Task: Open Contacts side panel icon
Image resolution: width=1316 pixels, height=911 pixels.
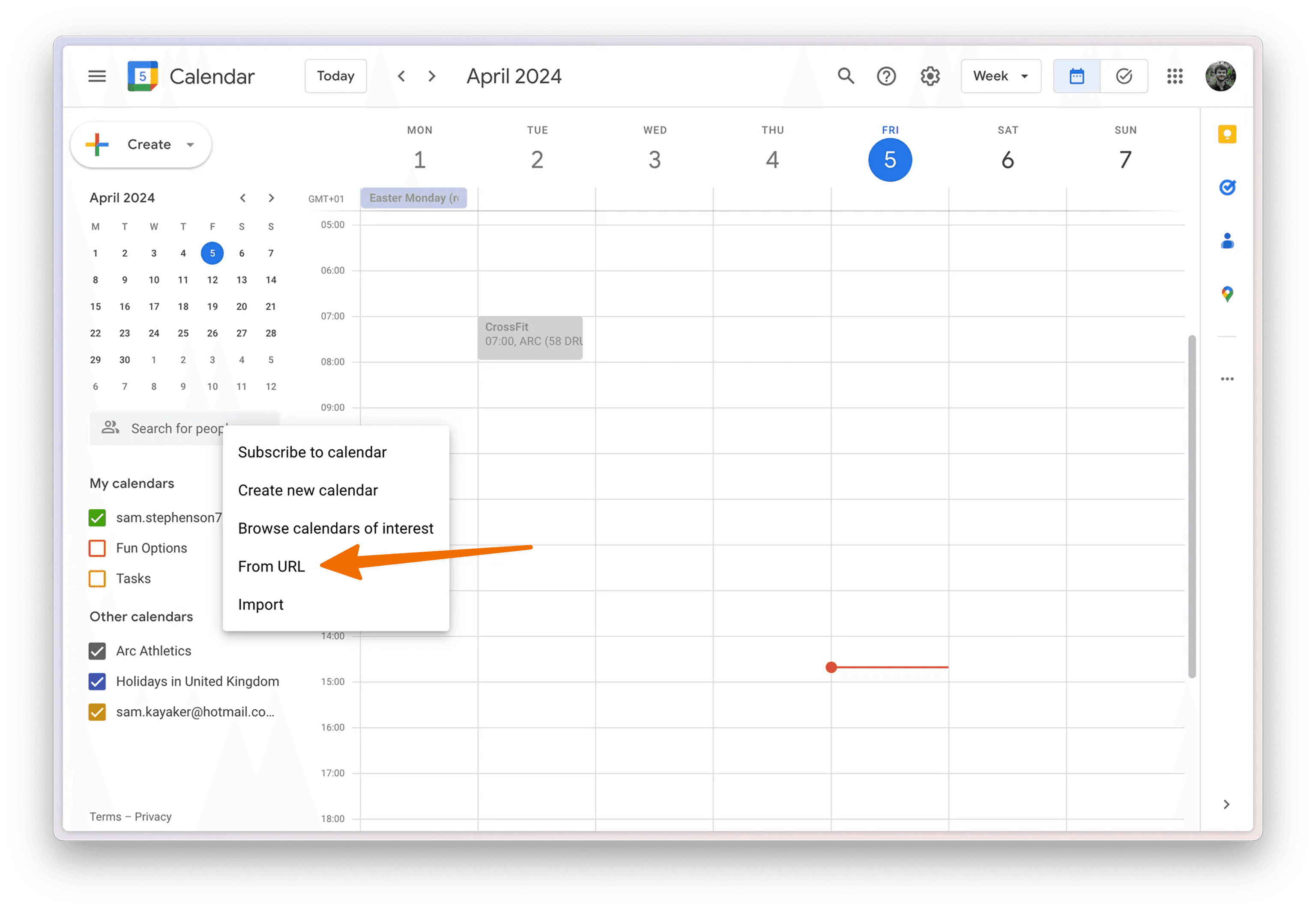Action: pos(1227,241)
